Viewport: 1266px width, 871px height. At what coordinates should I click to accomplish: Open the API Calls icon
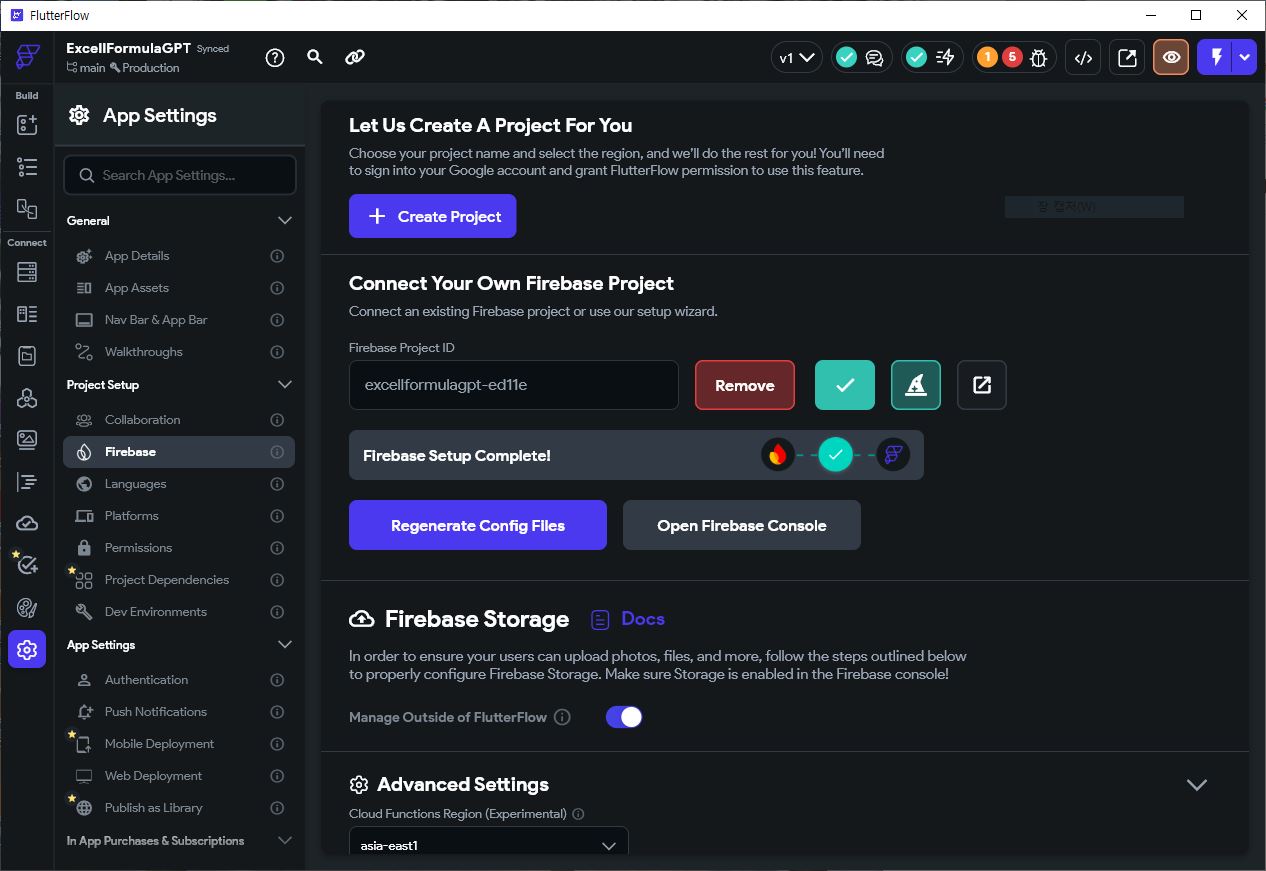(27, 398)
